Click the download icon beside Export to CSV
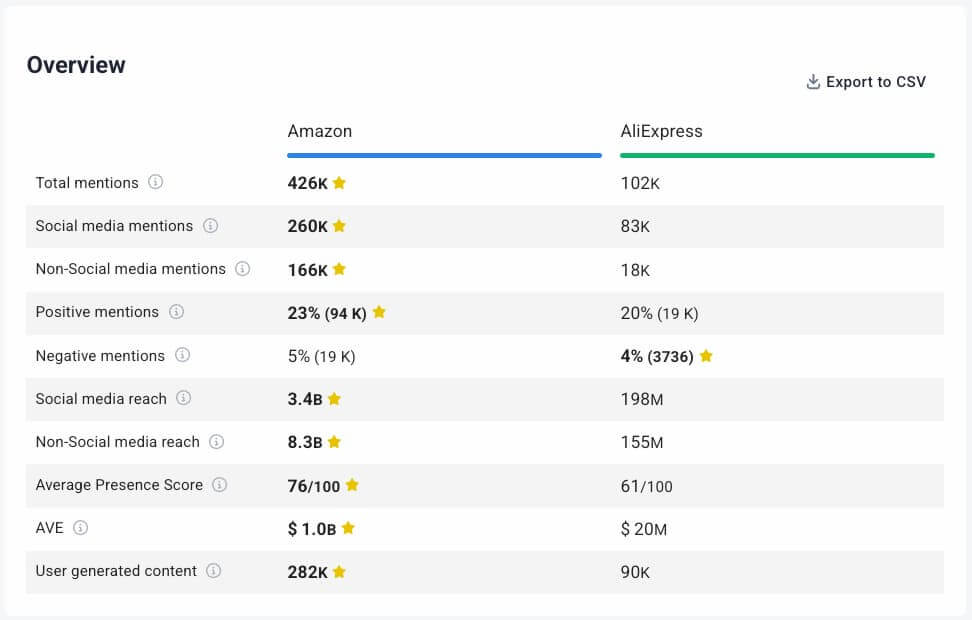The height and width of the screenshot is (620, 972). 813,82
